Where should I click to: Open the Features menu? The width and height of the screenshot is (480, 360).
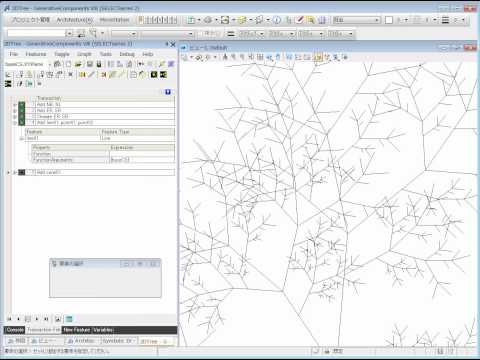(x=36, y=54)
